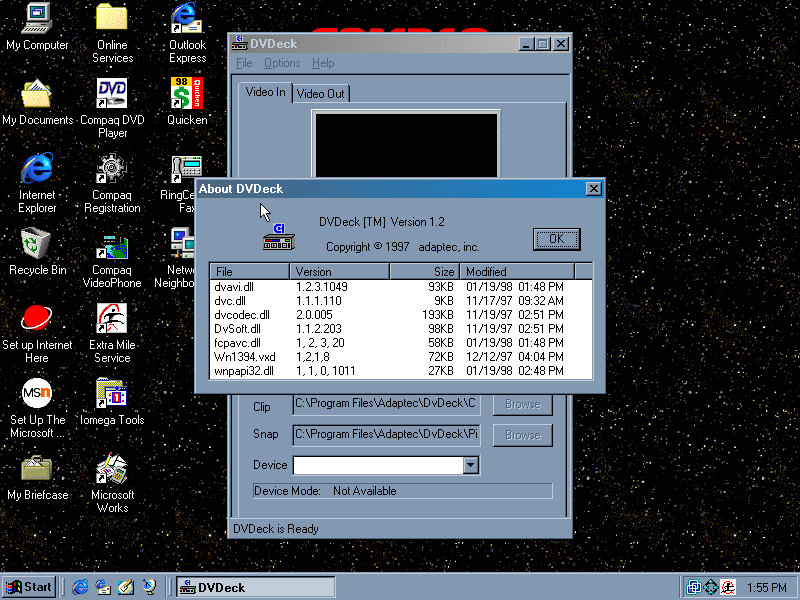800x600 pixels.
Task: Click the Outlook Express quick launch icon
Action: click(x=103, y=587)
